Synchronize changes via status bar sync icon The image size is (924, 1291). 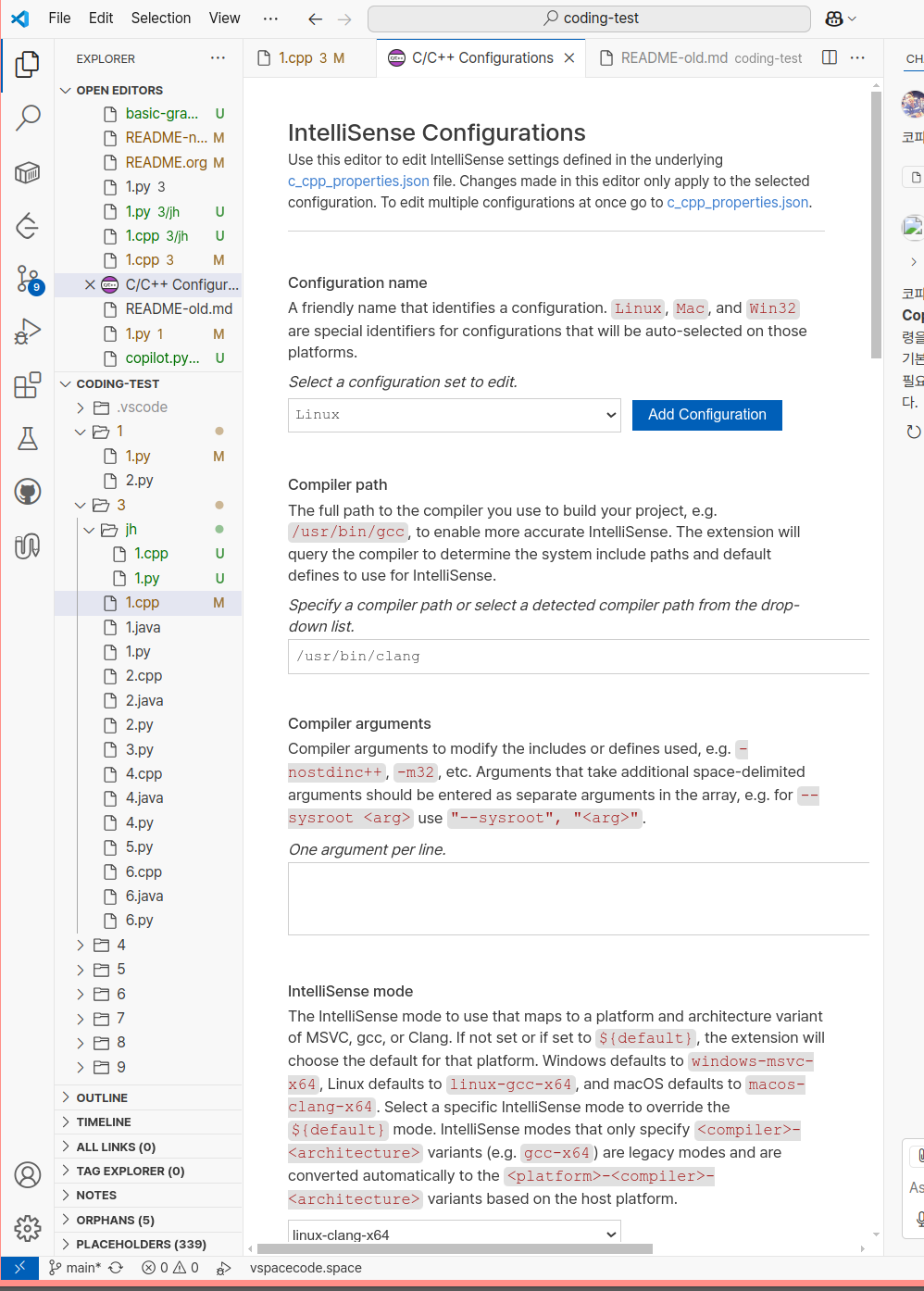pos(116,1268)
